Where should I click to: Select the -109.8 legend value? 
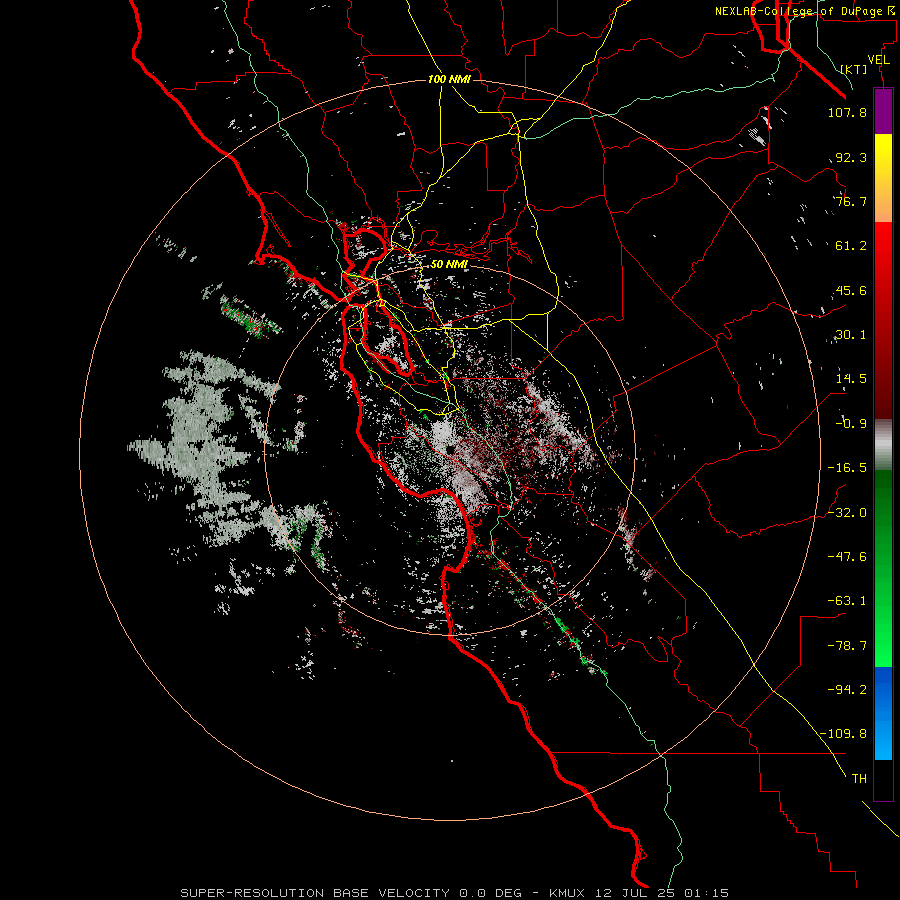coord(843,734)
